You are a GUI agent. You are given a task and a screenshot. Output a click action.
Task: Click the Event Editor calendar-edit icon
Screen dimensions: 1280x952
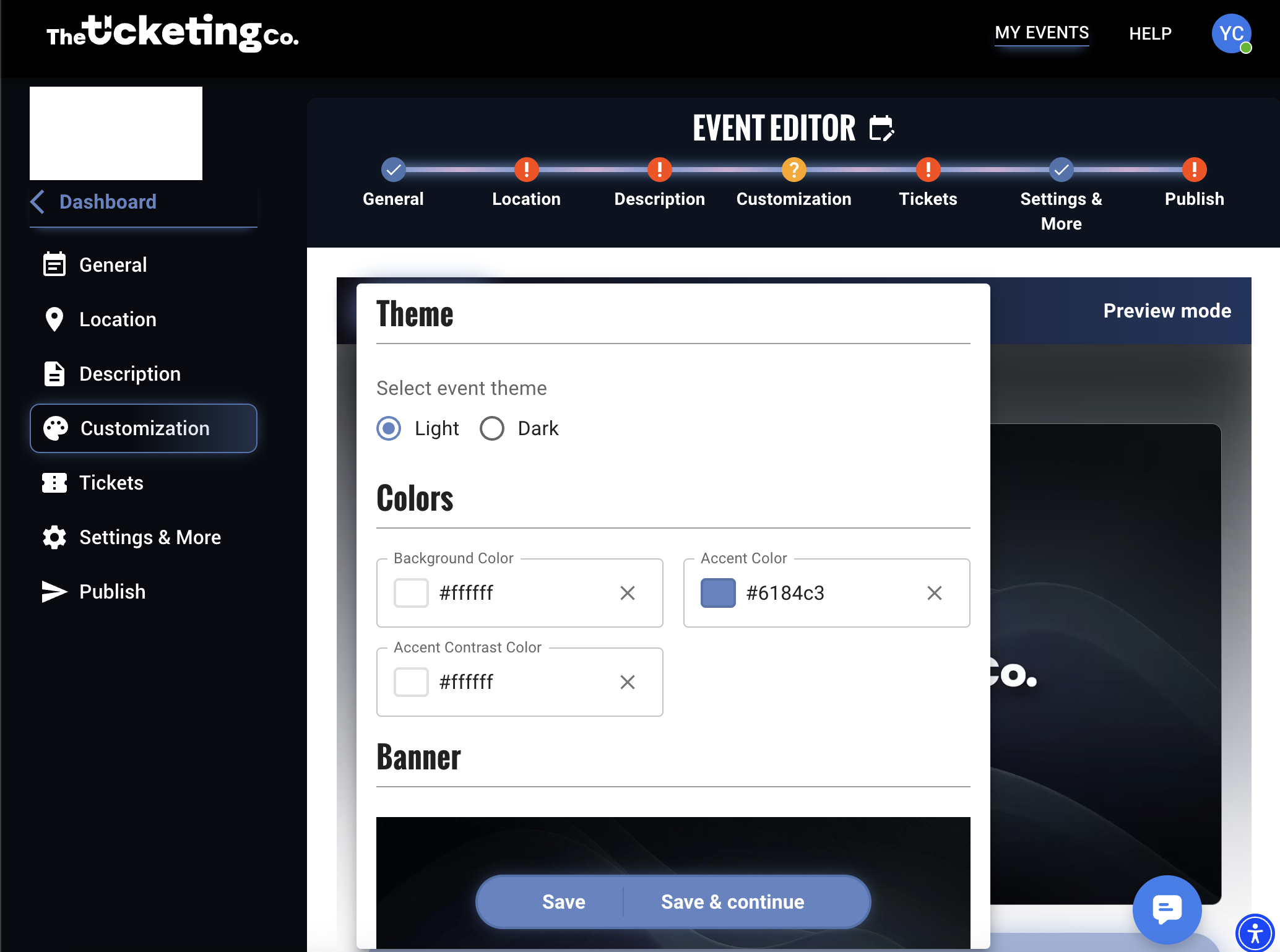pyautogui.click(x=881, y=128)
